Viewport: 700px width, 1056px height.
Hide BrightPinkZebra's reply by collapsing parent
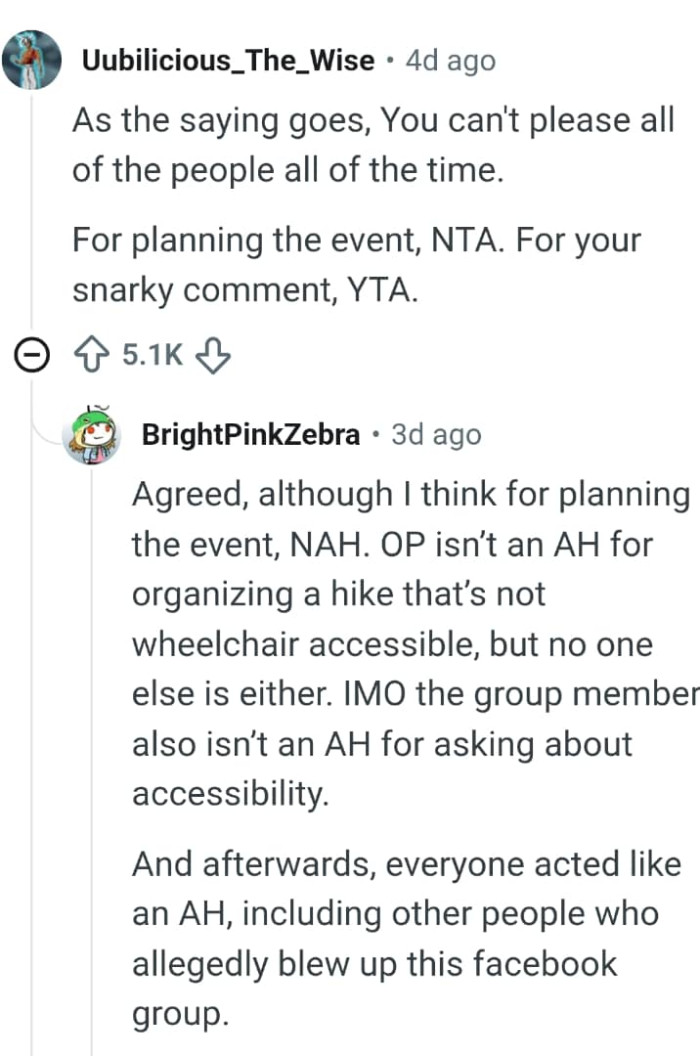point(32,354)
